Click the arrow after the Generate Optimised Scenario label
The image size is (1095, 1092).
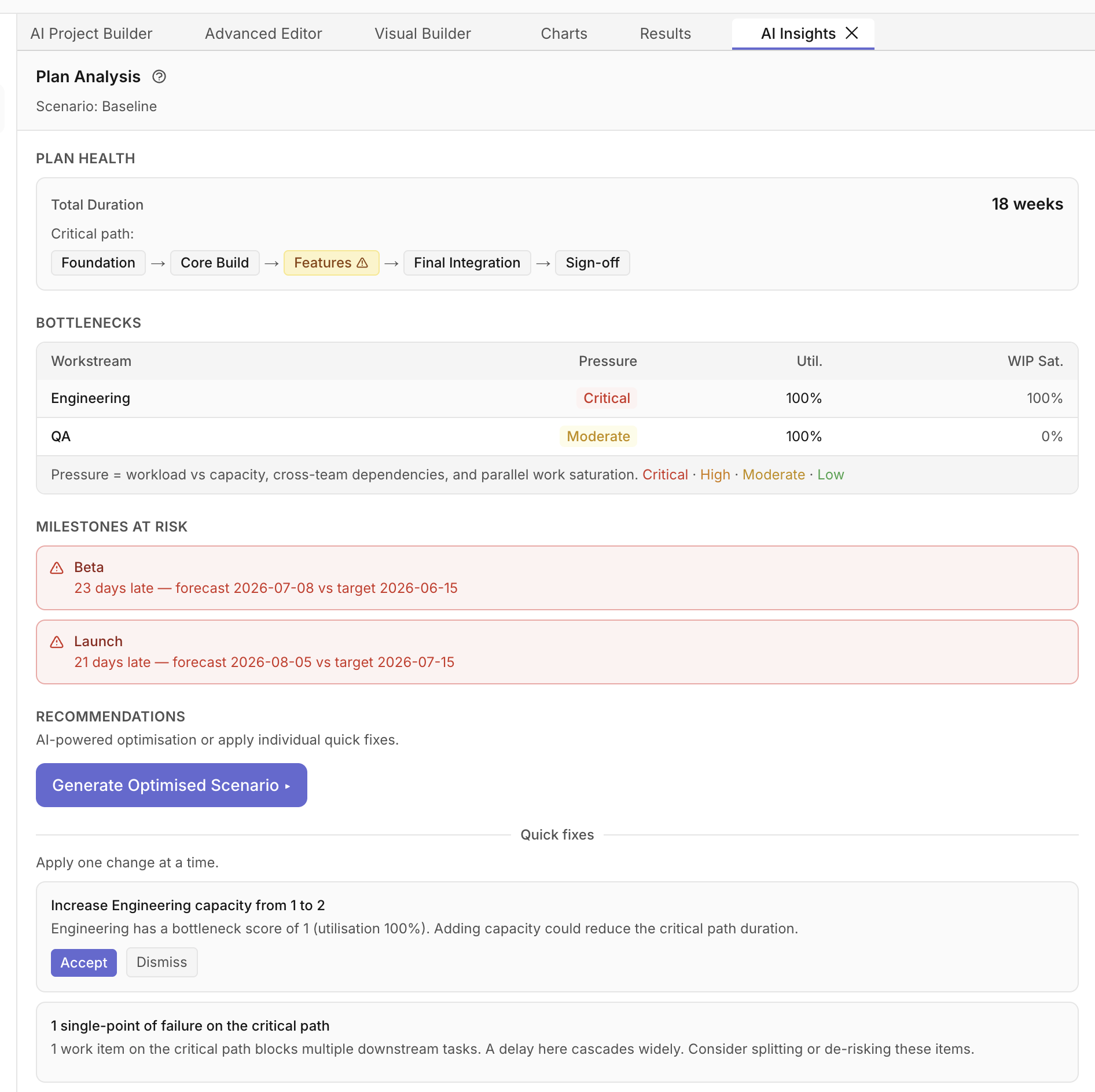coord(288,786)
